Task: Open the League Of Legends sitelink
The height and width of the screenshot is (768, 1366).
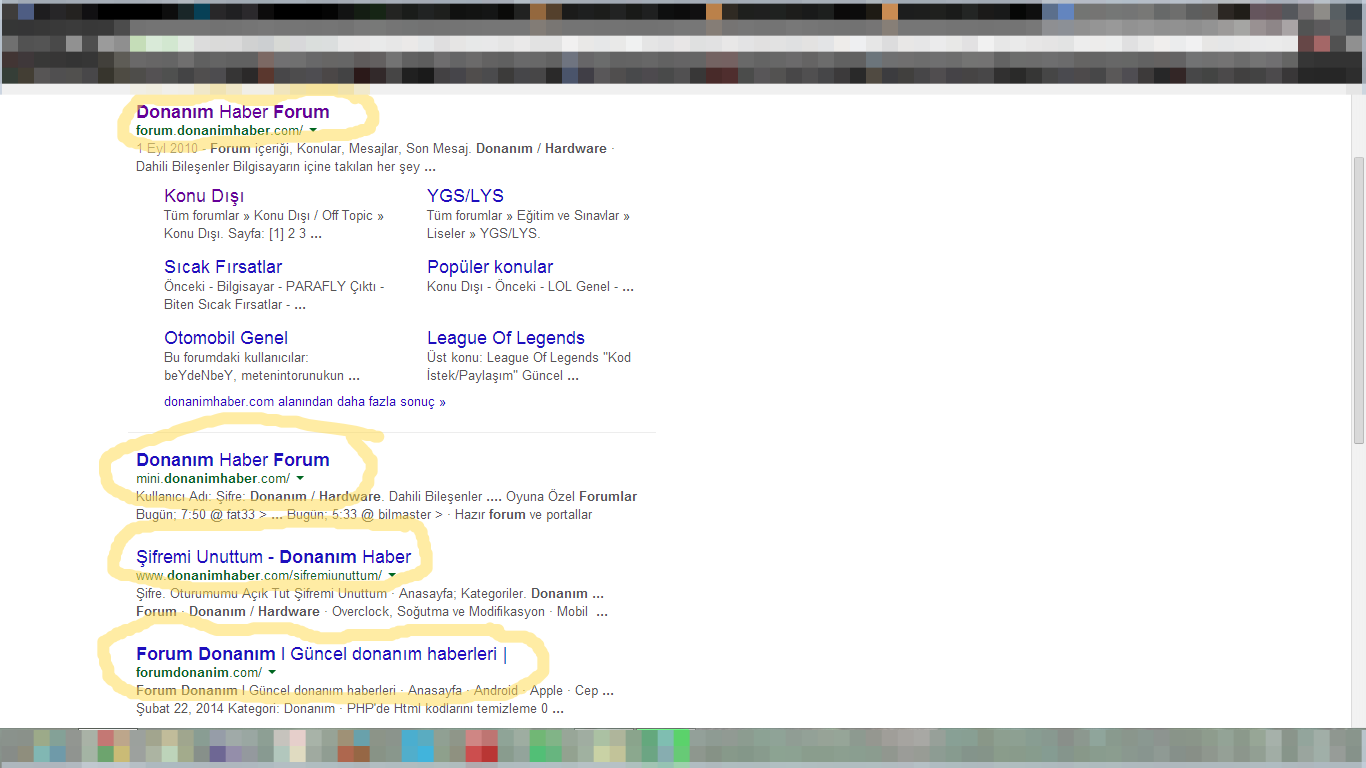Action: [x=506, y=338]
